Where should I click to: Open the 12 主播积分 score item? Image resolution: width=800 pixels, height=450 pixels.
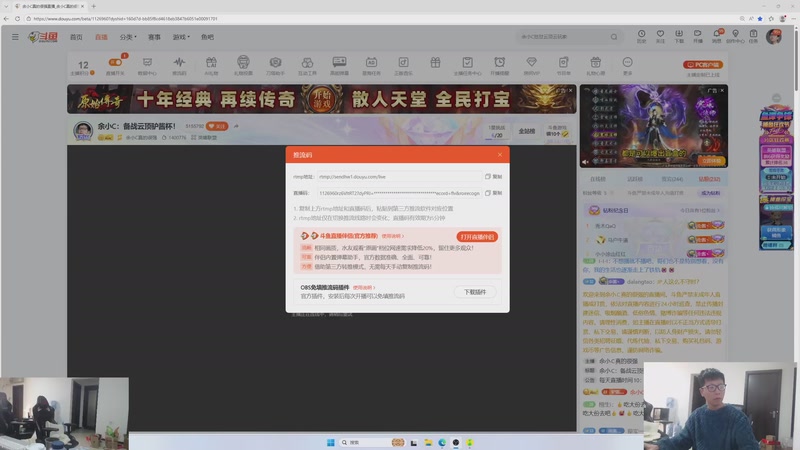(83, 67)
